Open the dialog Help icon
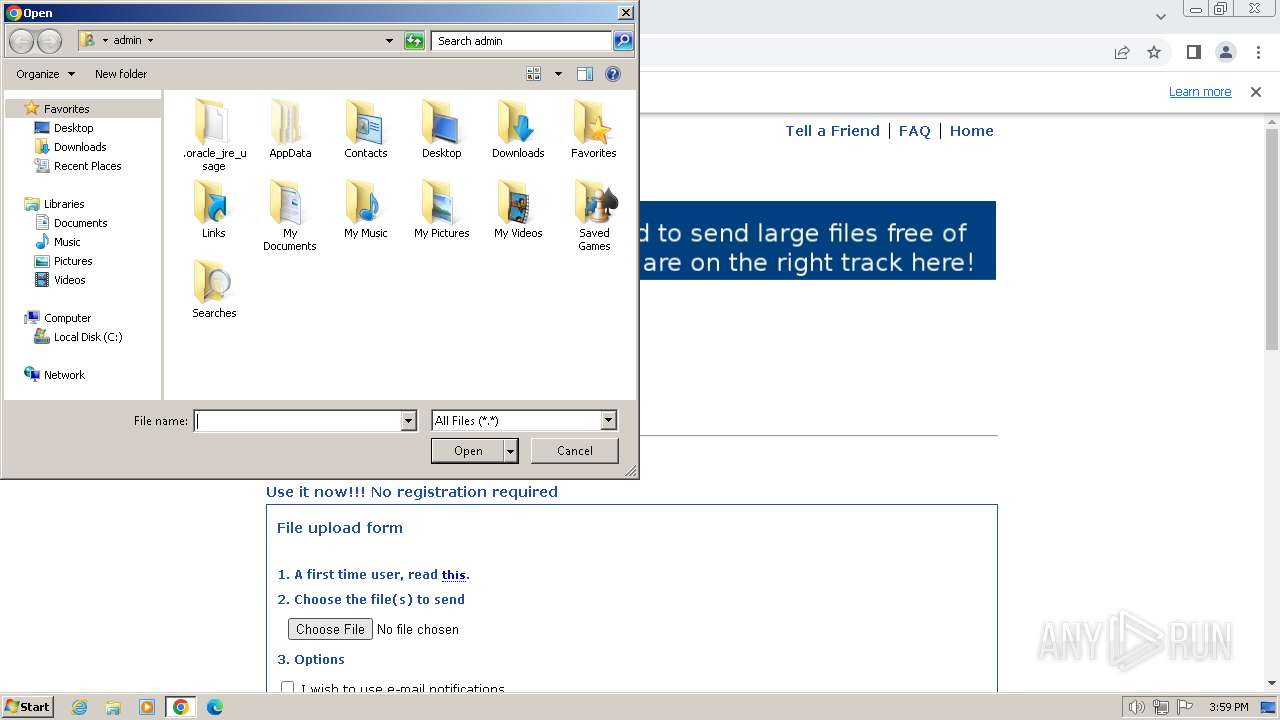 point(613,74)
